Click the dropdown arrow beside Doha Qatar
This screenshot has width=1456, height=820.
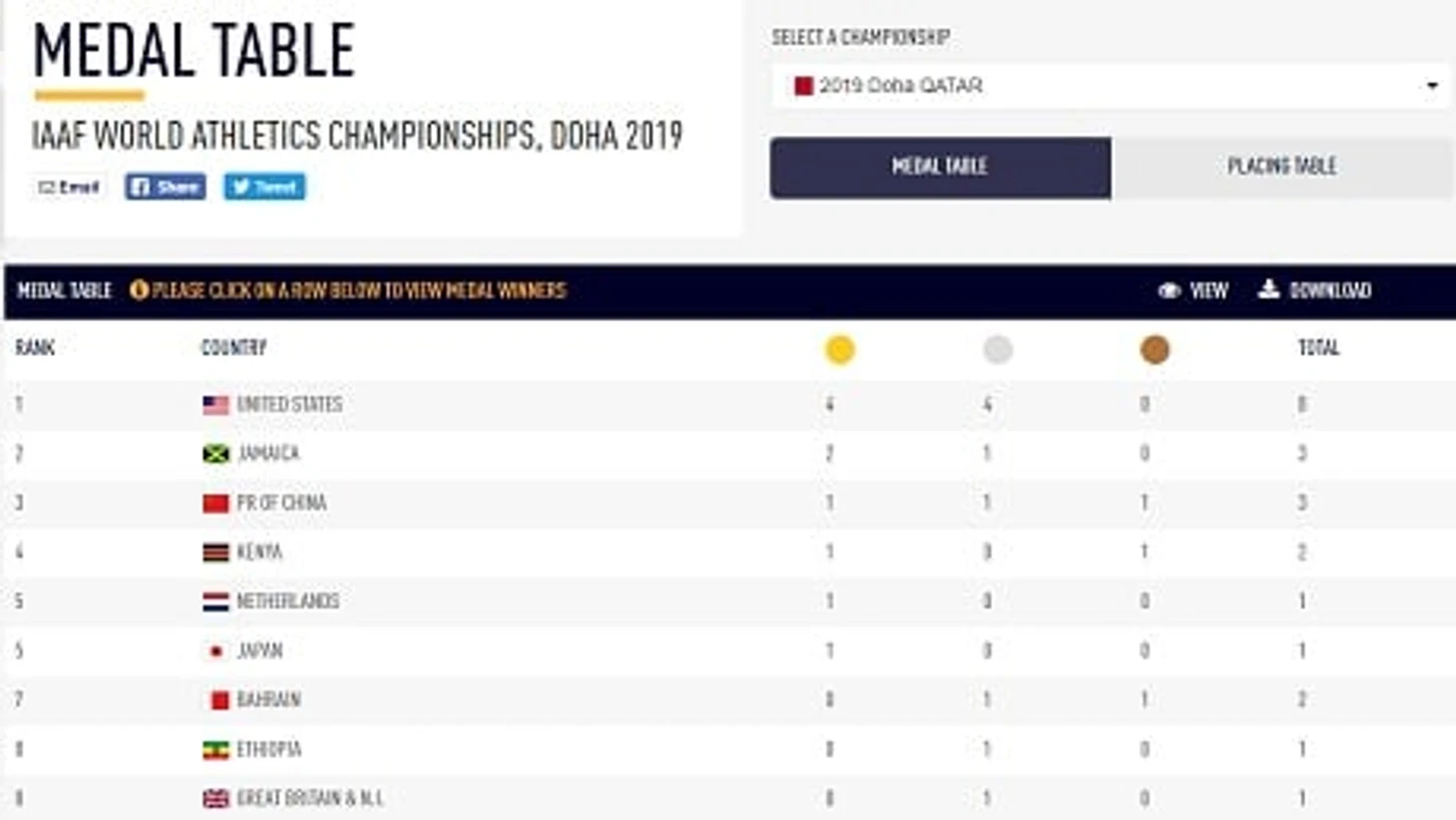click(x=1432, y=86)
